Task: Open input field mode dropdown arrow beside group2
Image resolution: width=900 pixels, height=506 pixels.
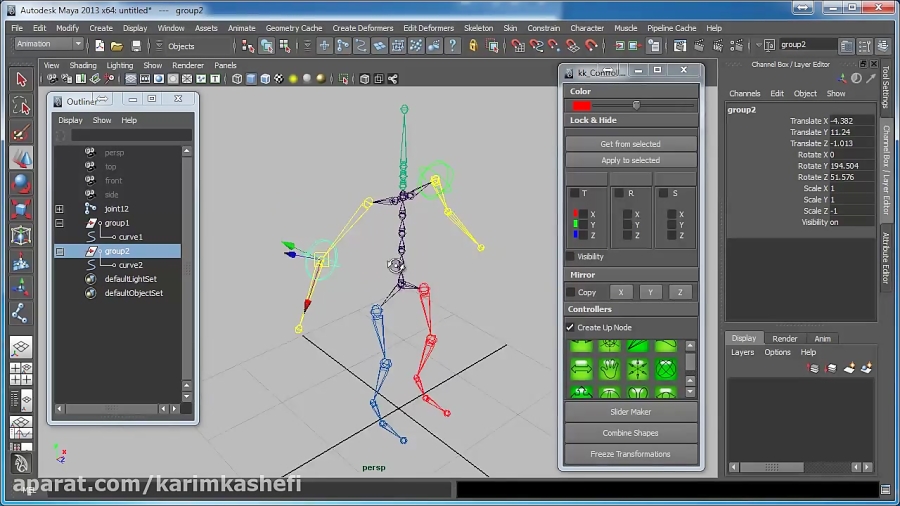Action: tap(759, 45)
